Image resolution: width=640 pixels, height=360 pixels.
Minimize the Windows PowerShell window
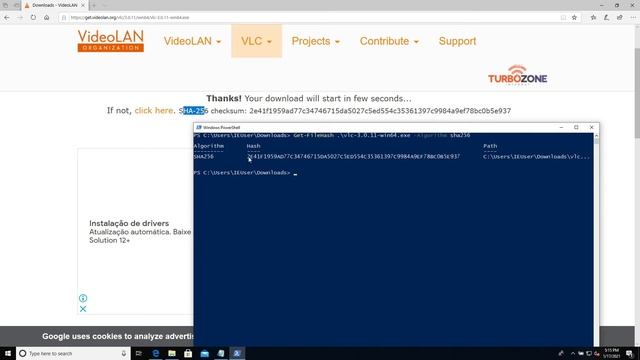click(x=561, y=127)
